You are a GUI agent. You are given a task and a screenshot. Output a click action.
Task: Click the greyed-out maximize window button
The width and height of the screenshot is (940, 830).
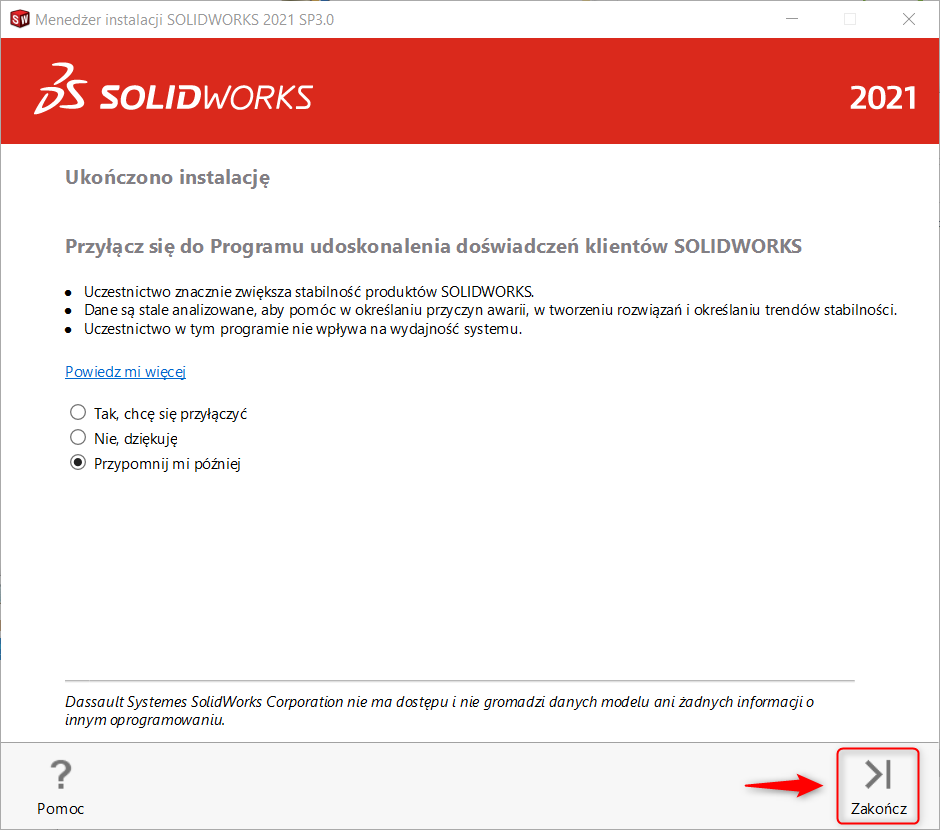tap(850, 19)
